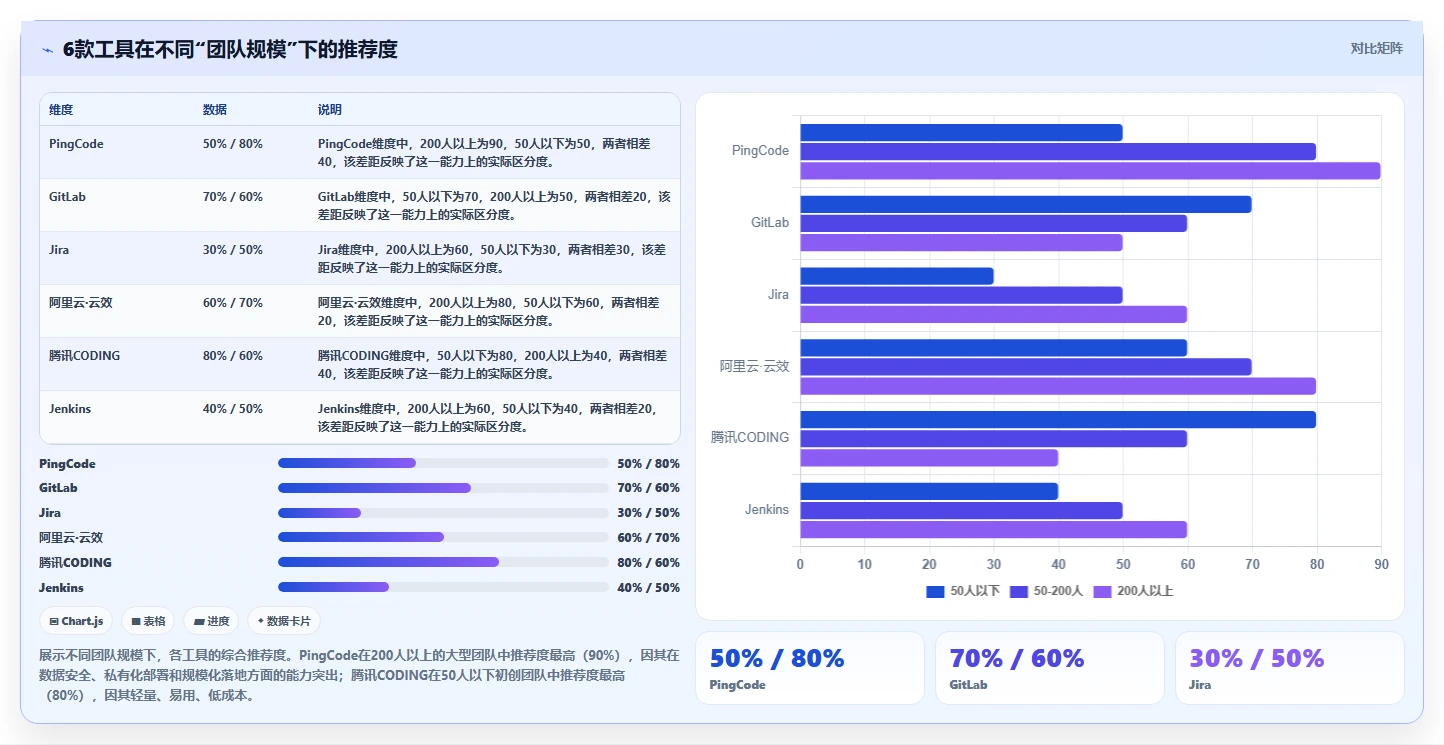Image resolution: width=1444 pixels, height=745 pixels.
Task: Click the Jenkins y-axis label in the chart
Action: (x=767, y=510)
